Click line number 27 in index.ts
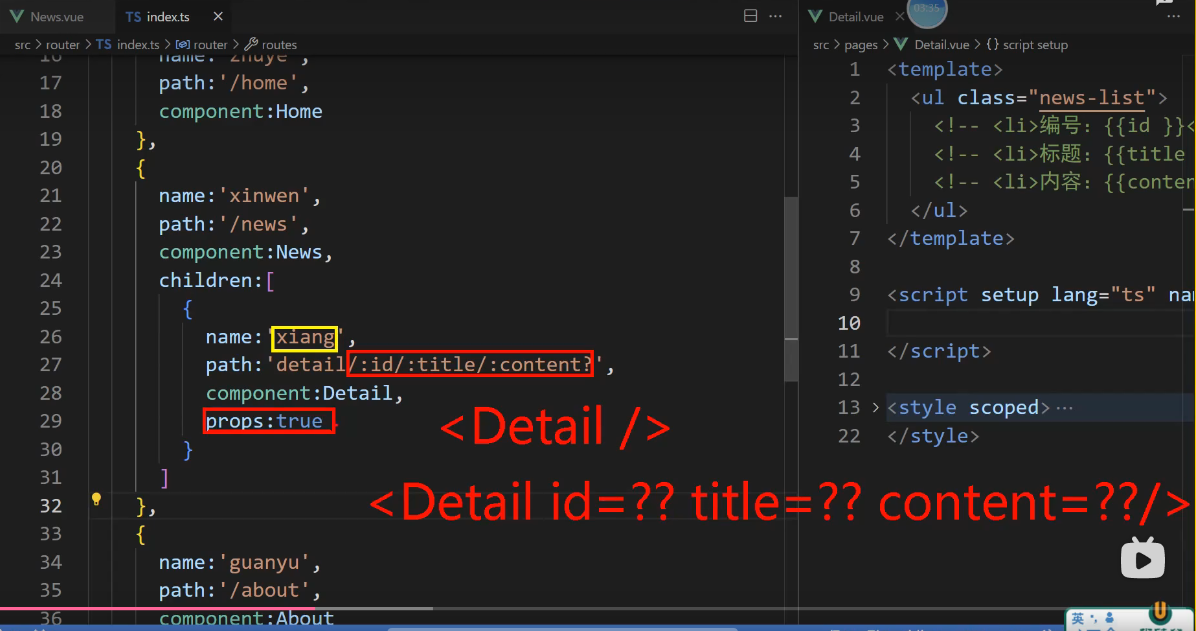This screenshot has height=631, width=1196. click(50, 365)
